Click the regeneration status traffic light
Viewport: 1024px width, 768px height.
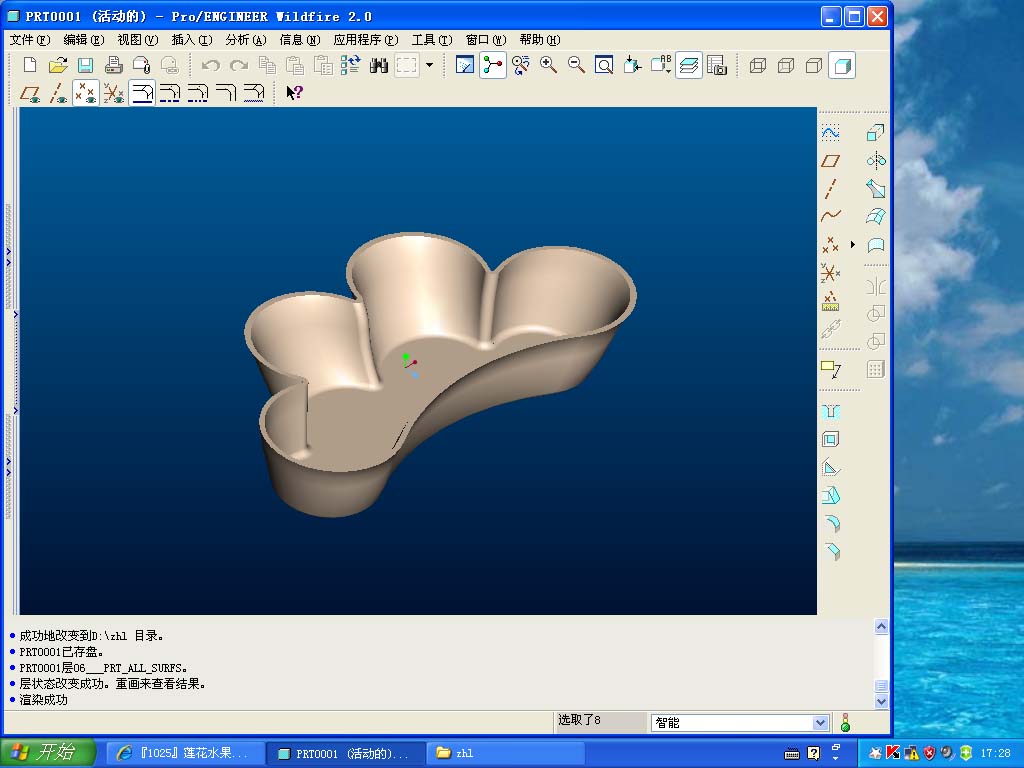(x=846, y=722)
